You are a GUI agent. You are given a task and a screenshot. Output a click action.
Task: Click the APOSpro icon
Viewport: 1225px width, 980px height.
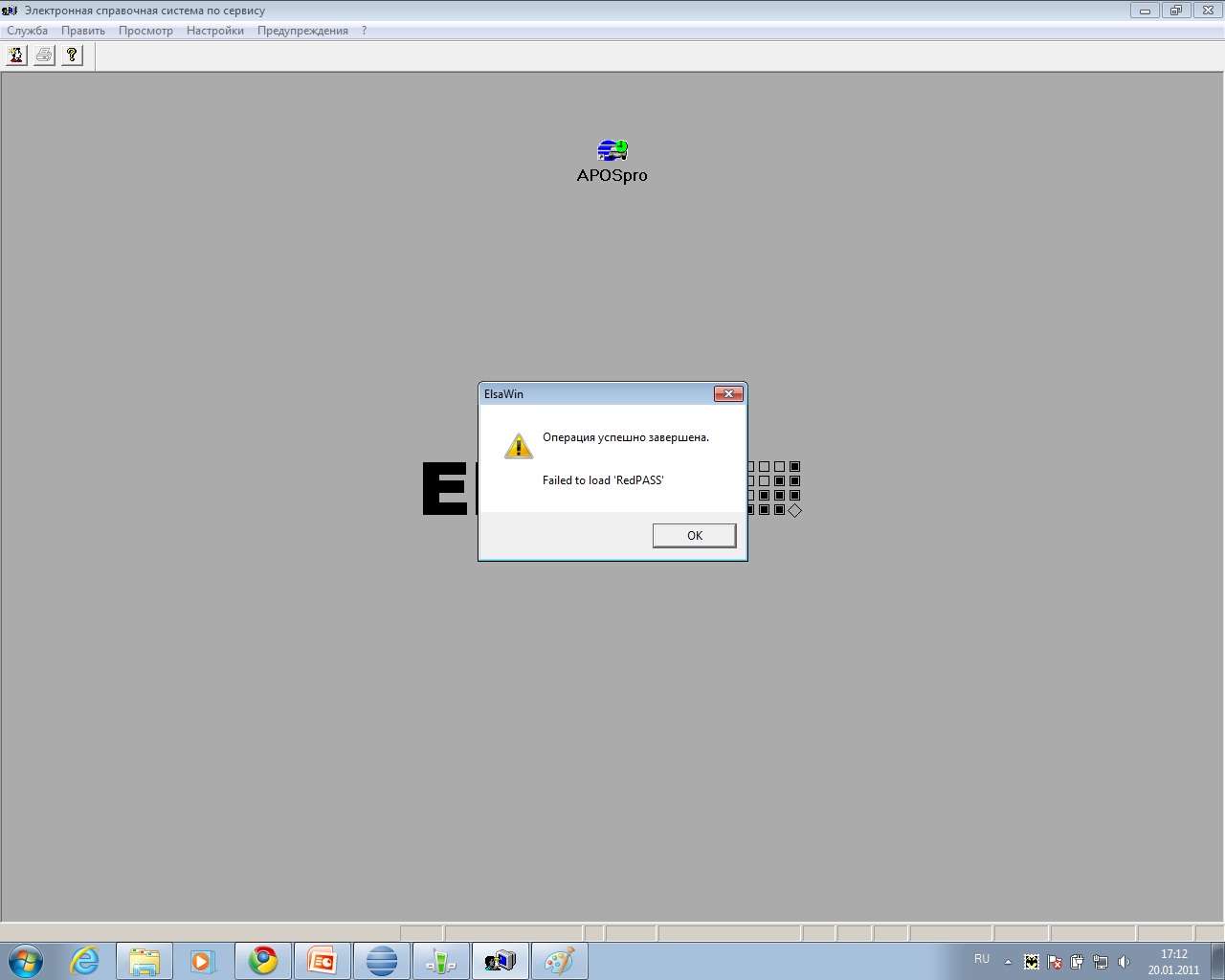[x=612, y=150]
